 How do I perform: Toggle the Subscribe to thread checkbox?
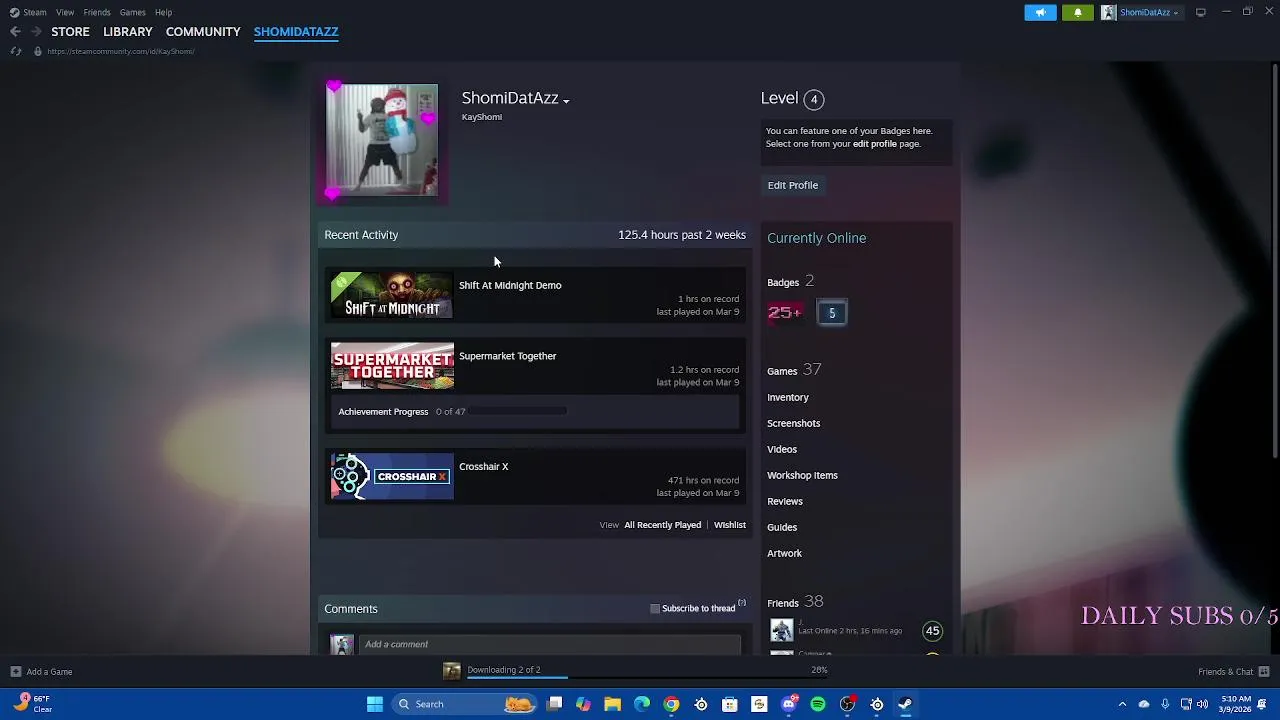tap(655, 608)
